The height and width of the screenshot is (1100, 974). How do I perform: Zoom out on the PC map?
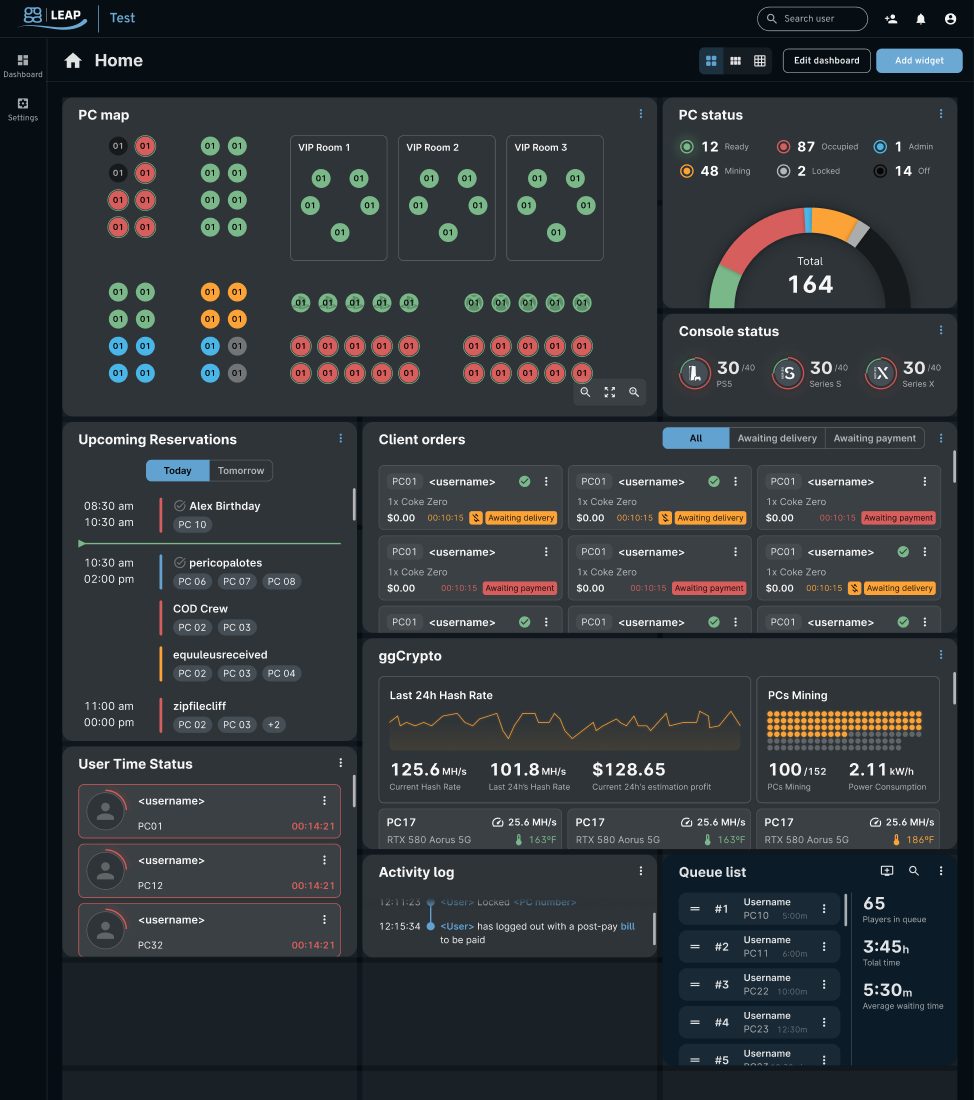tap(585, 392)
